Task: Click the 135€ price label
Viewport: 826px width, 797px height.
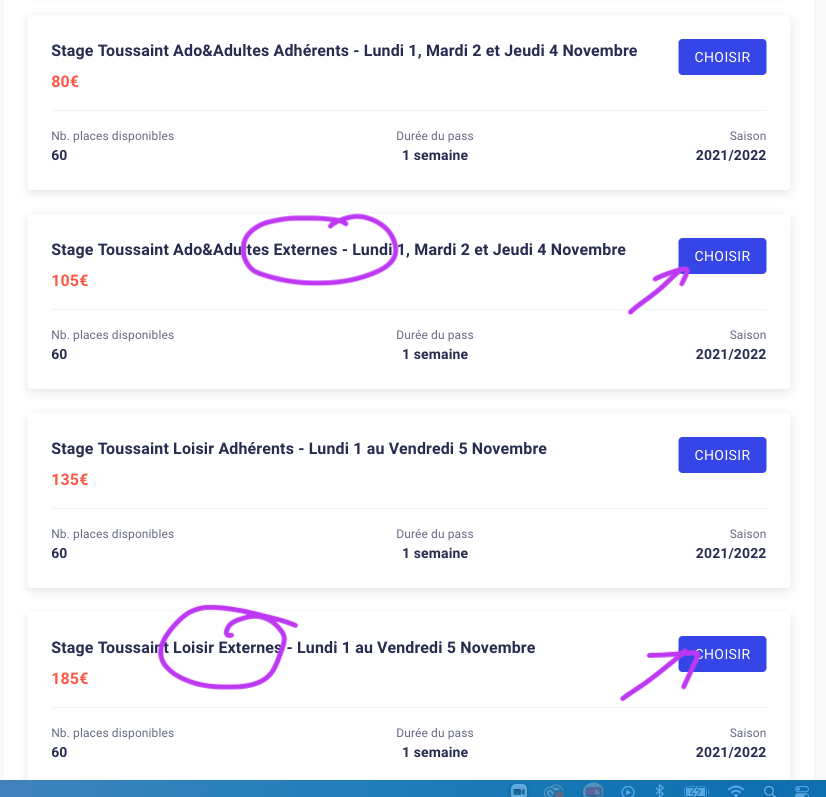Action: click(70, 480)
